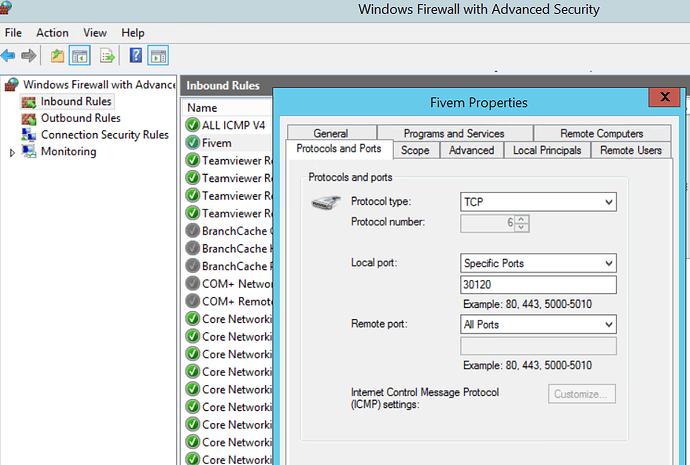Click the Monitoring tree icon

point(29,151)
